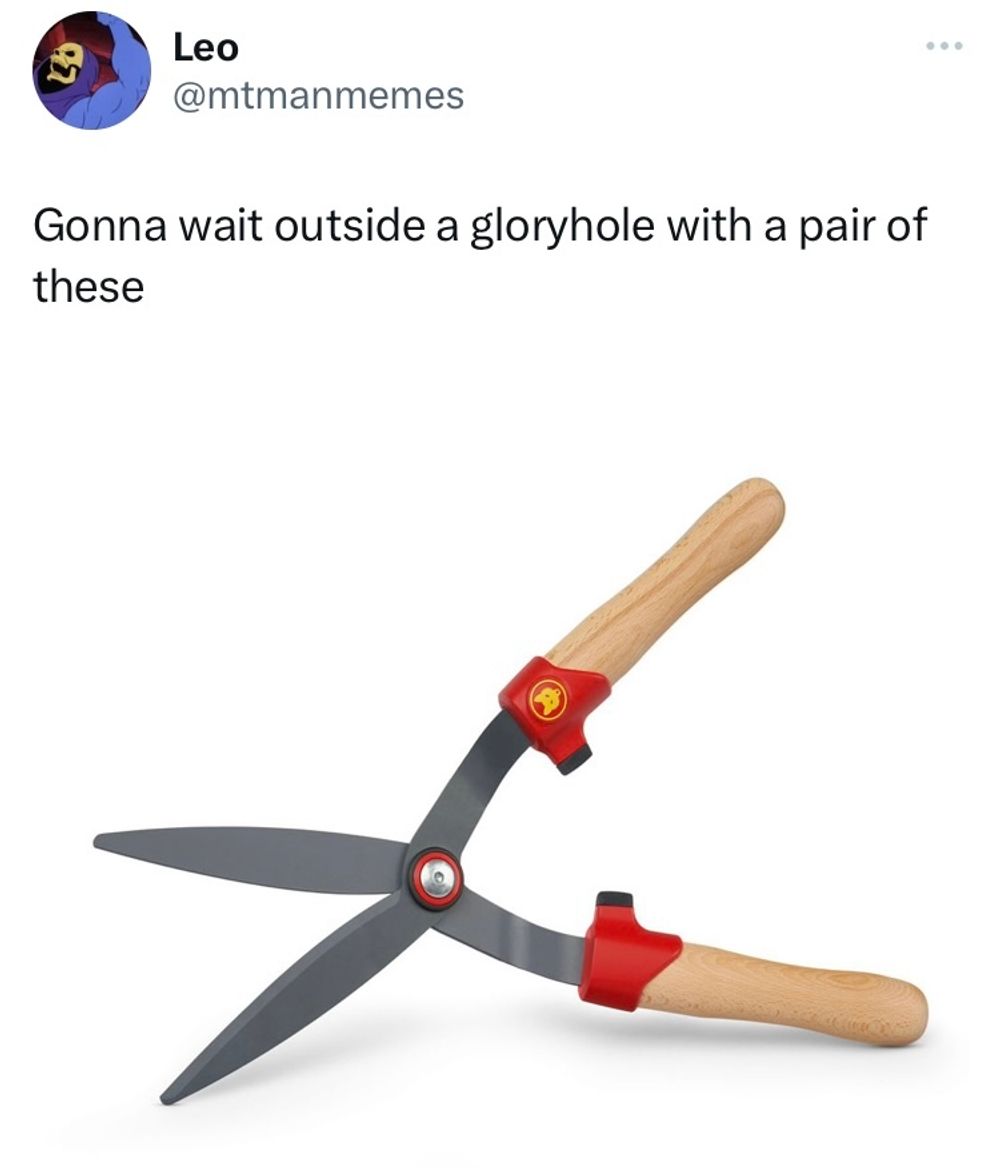This screenshot has height=1168, width=1000.
Task: Click the word "these" in the tweet
Action: (x=89, y=286)
